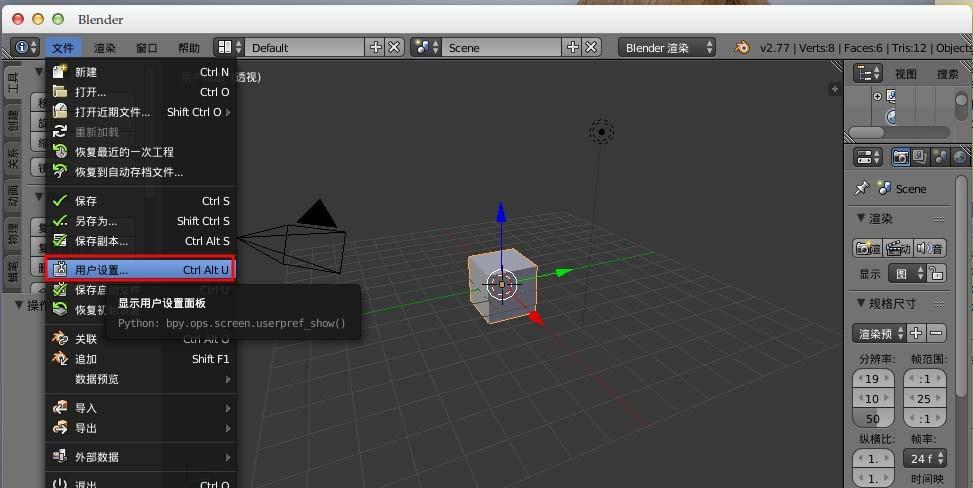973x488 pixels.
Task: Choose 恢复到自动存档文件... entry
Action: [x=141, y=172]
